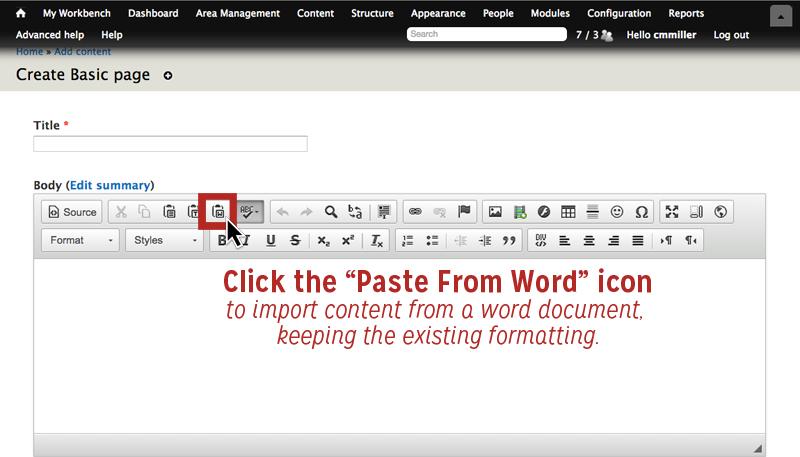
Task: Toggle Strikethrough formatting
Action: (295, 240)
